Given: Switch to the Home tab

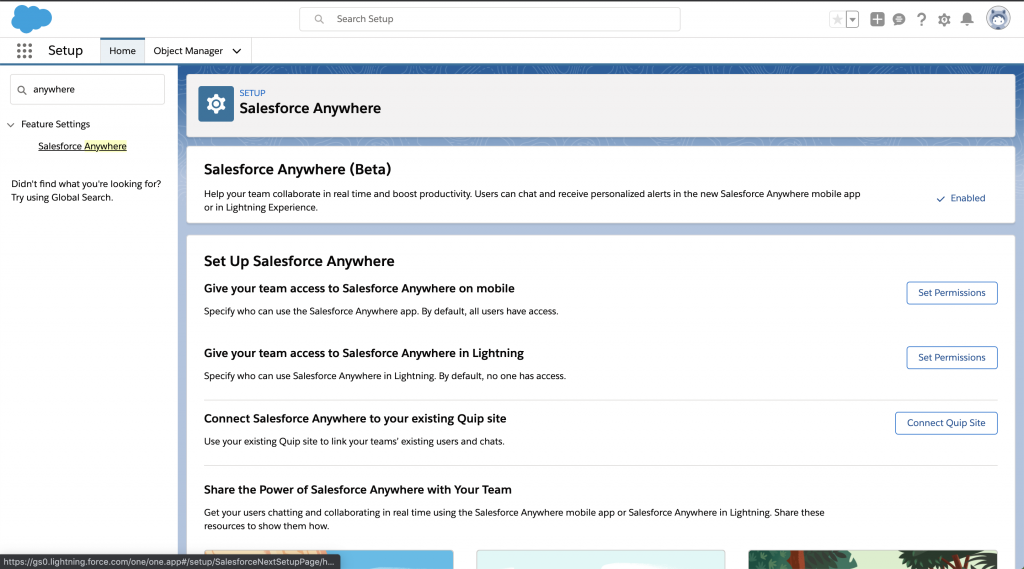Looking at the screenshot, I should pyautogui.click(x=122, y=51).
